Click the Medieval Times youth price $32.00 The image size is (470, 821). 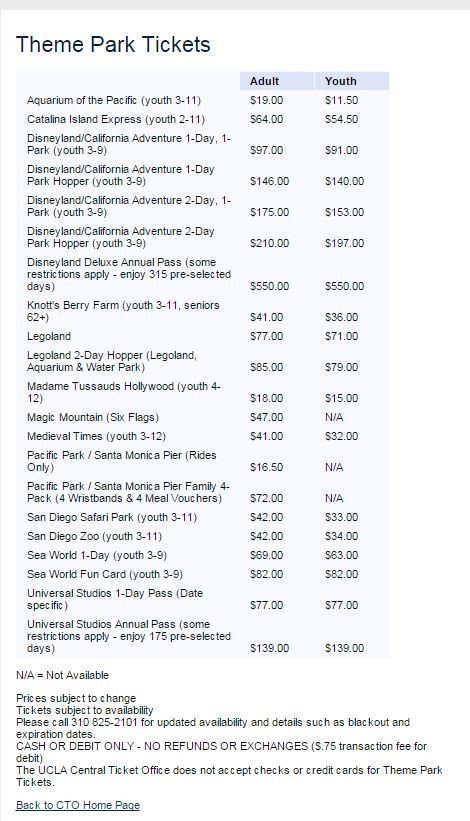coord(341,436)
